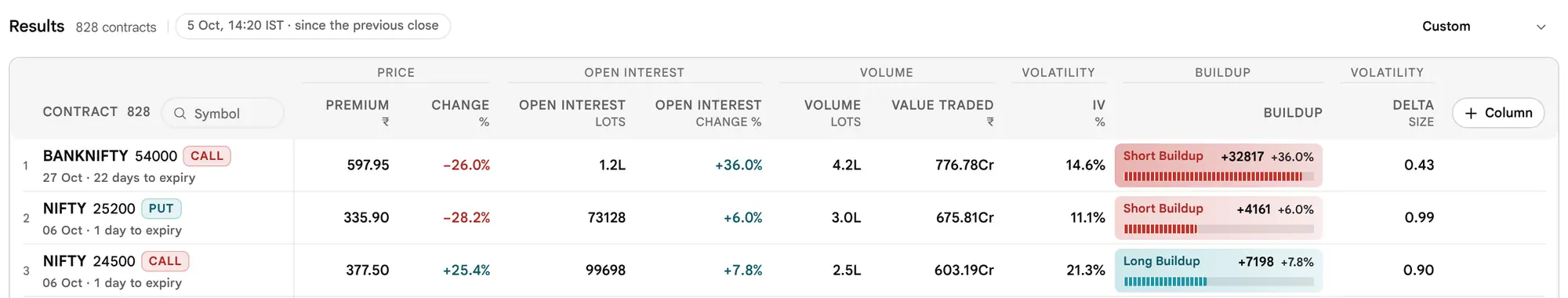
Task: Sort by Open Interest Lots header
Action: tap(572, 113)
